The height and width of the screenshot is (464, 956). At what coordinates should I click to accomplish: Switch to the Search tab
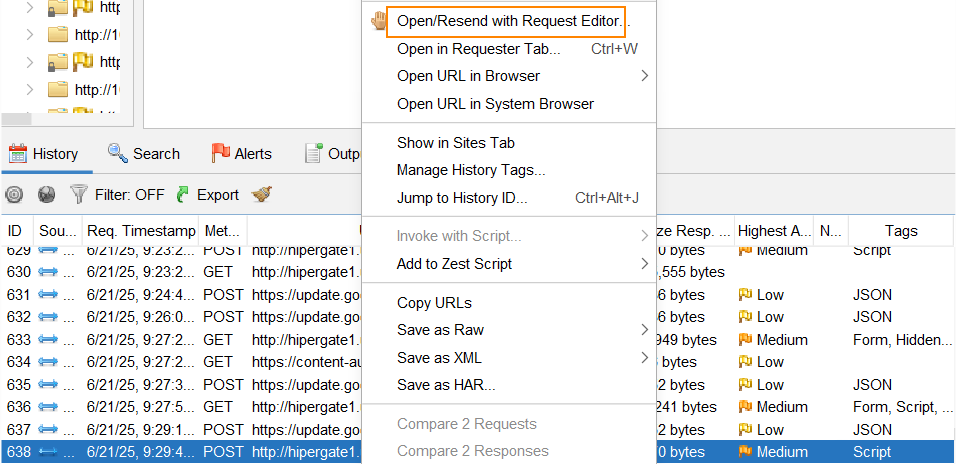coord(144,154)
